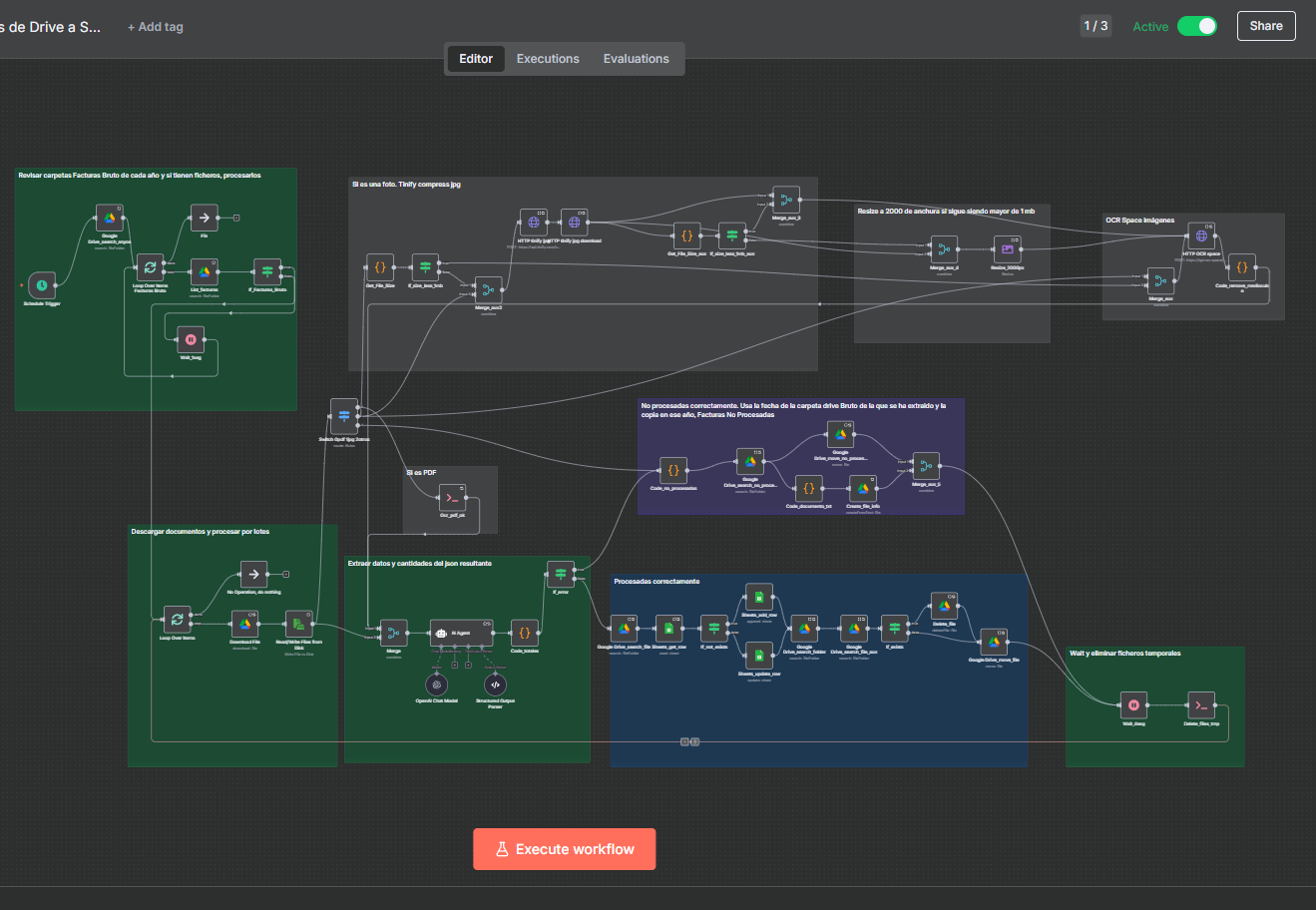Select the Structured Output Parser node

(495, 684)
